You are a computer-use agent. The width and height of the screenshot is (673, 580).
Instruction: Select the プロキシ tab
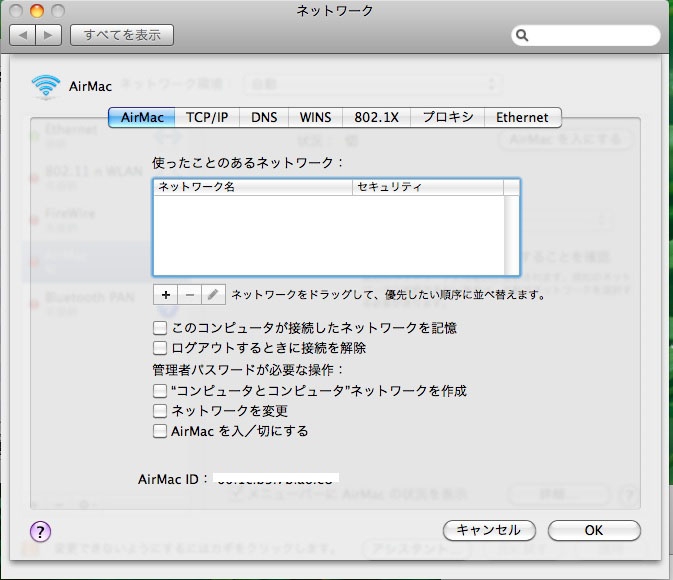[447, 117]
